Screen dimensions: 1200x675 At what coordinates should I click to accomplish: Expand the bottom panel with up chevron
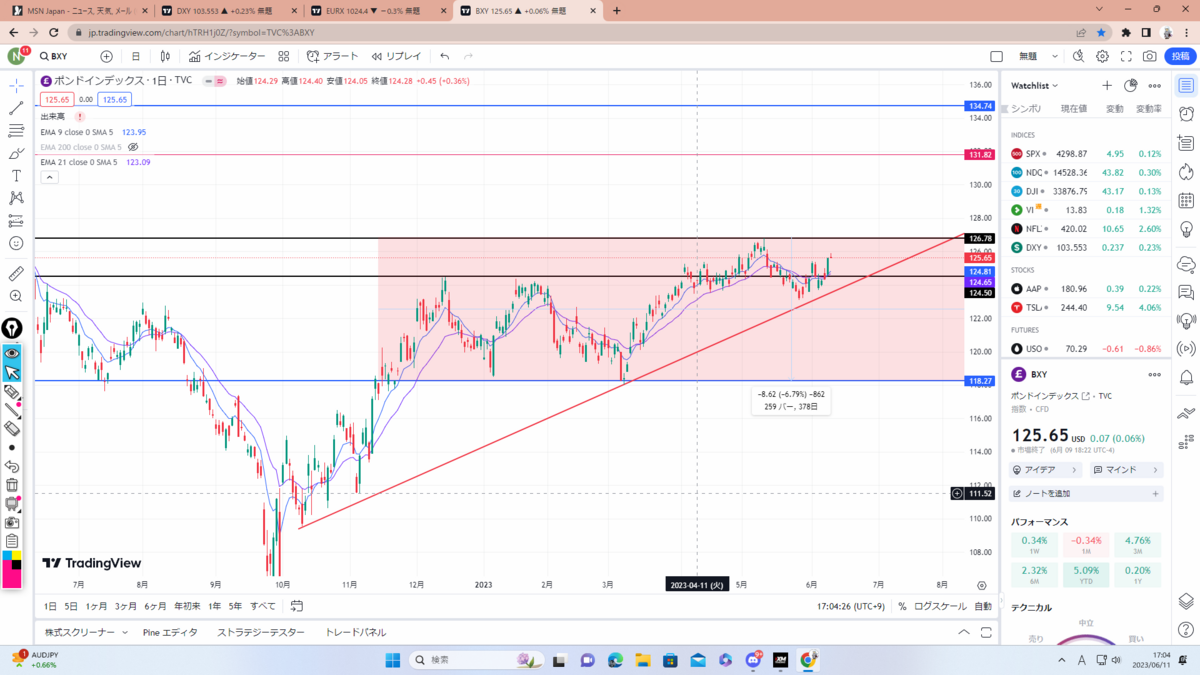click(x=964, y=632)
